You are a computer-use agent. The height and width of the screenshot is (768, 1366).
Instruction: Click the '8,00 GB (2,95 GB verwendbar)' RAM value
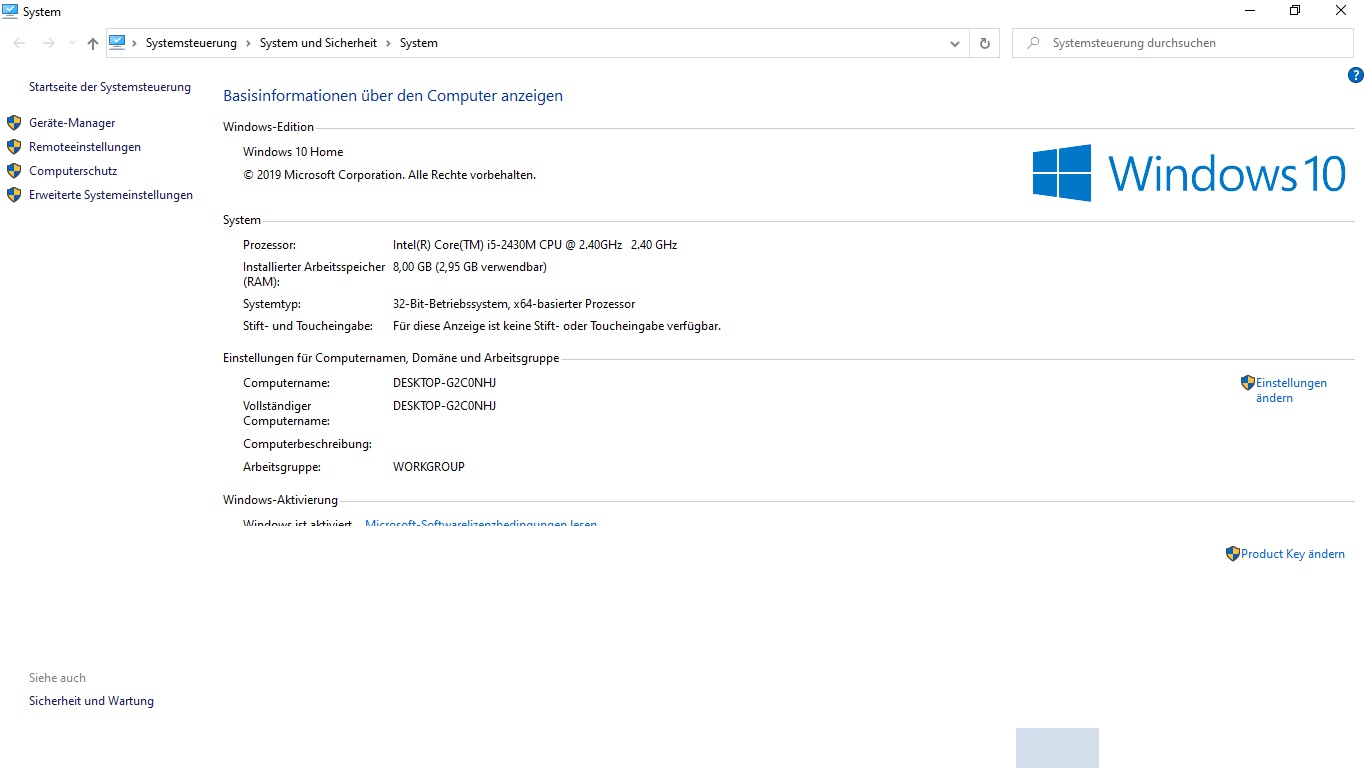pyautogui.click(x=470, y=267)
